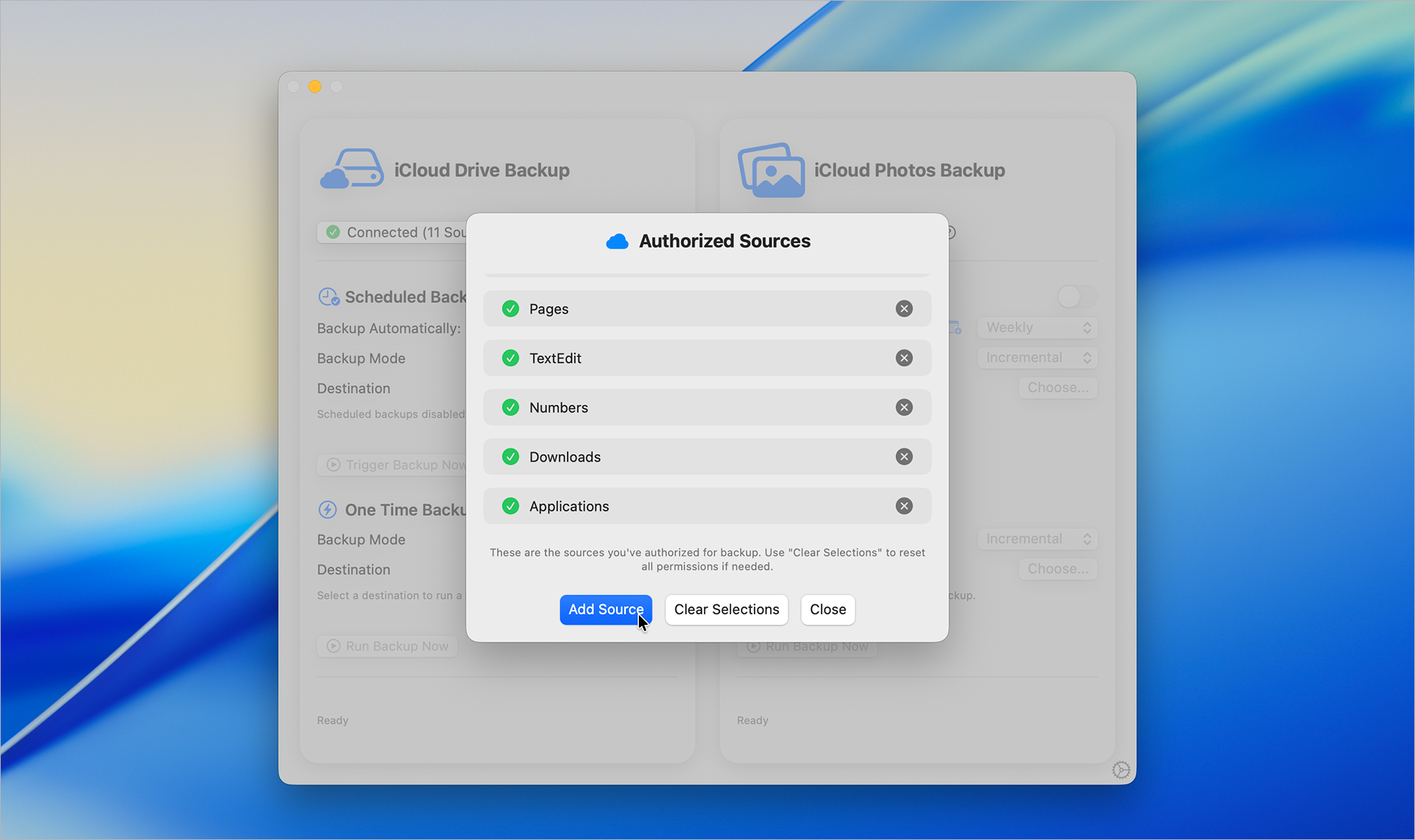1415x840 pixels.
Task: Click Ready status in iCloud Photos panel
Action: (752, 721)
